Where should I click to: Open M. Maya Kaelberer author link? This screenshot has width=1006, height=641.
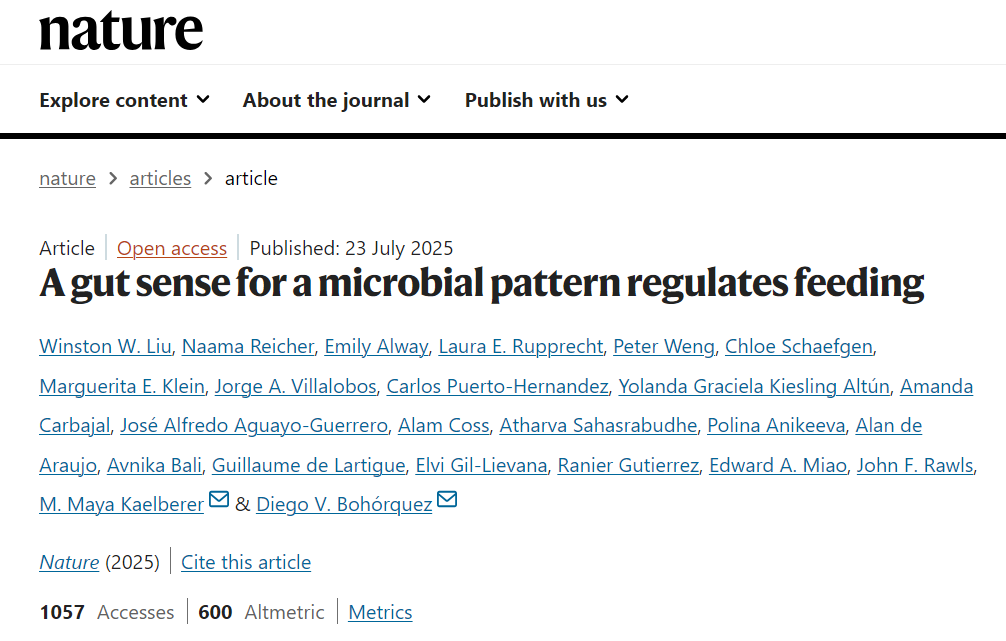pyautogui.click(x=121, y=505)
